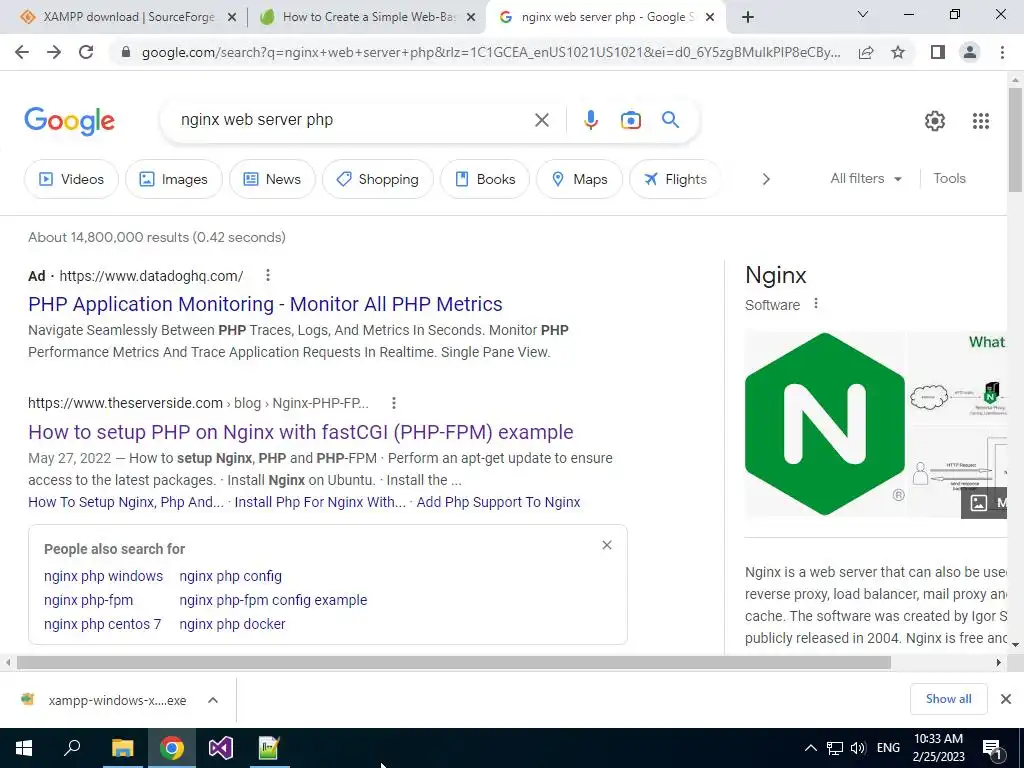1024x768 pixels.
Task: Search for nginx php docker
Action: tap(232, 624)
